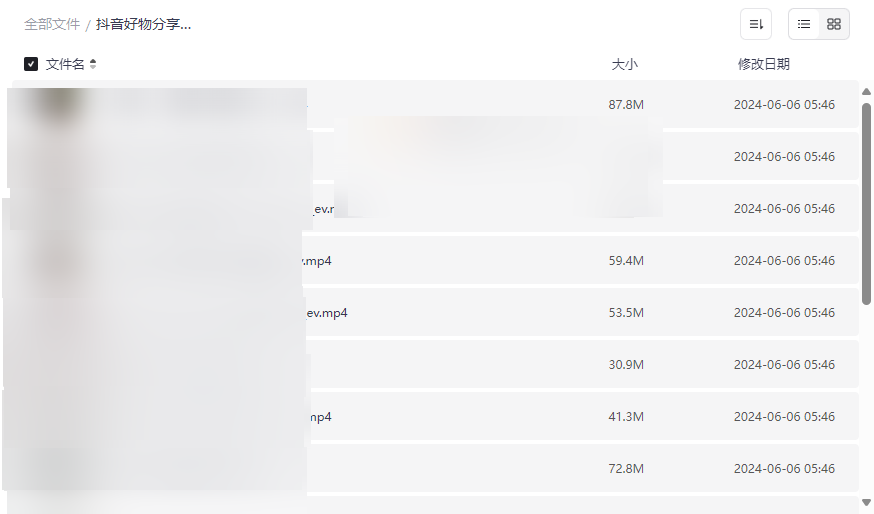Click the vertical scrollbar thumb
The width and height of the screenshot is (874, 514).
coord(866,200)
